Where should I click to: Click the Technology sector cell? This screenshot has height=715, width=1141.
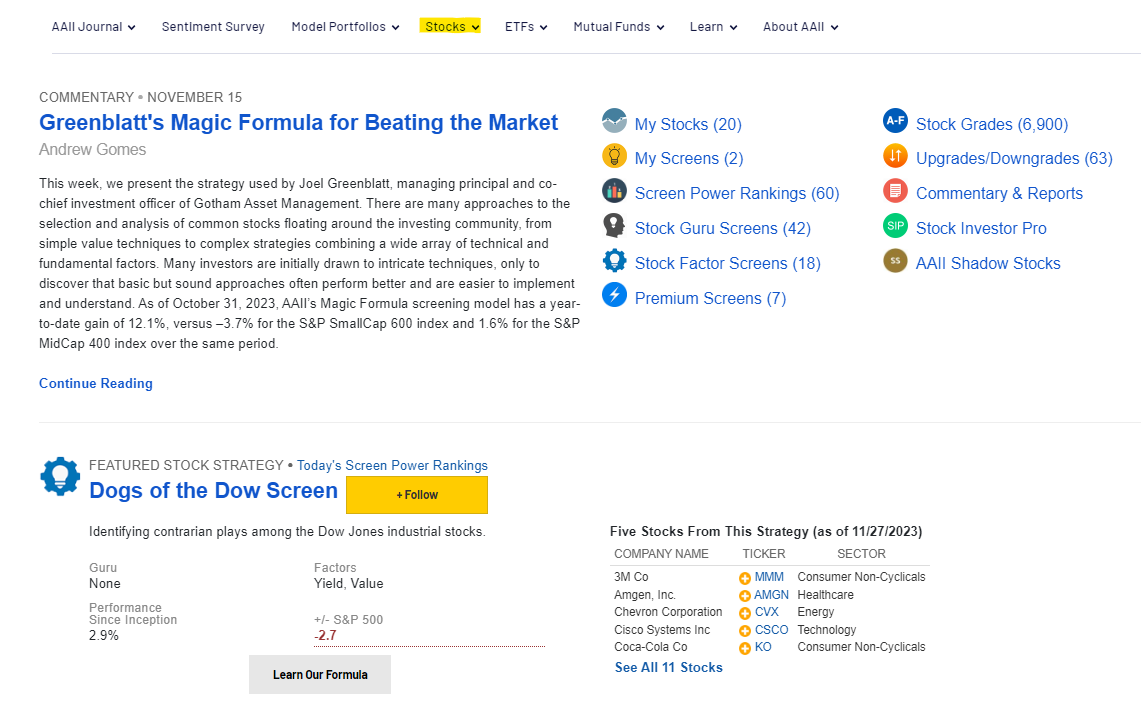coord(827,630)
